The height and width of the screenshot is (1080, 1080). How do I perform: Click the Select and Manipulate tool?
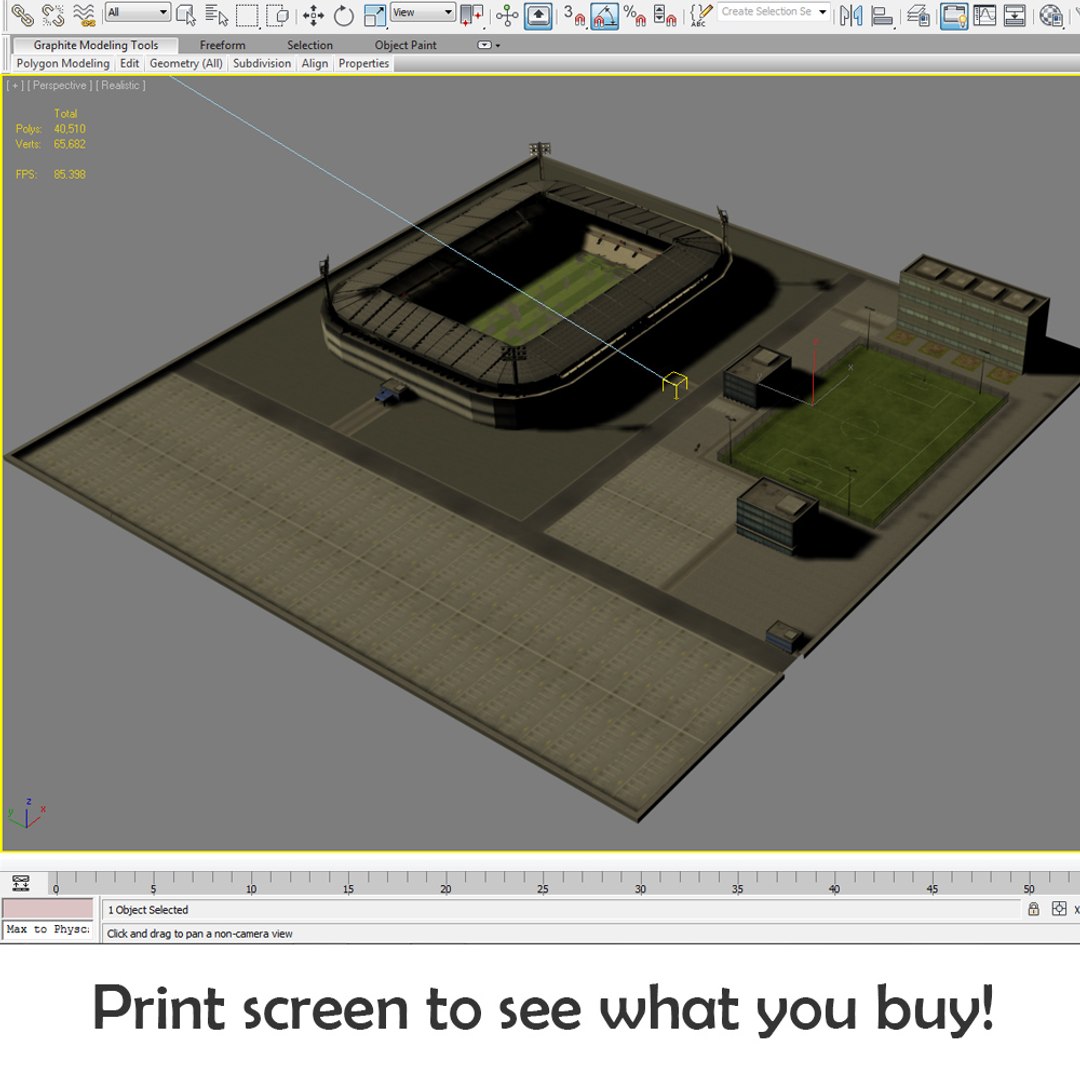(x=507, y=14)
